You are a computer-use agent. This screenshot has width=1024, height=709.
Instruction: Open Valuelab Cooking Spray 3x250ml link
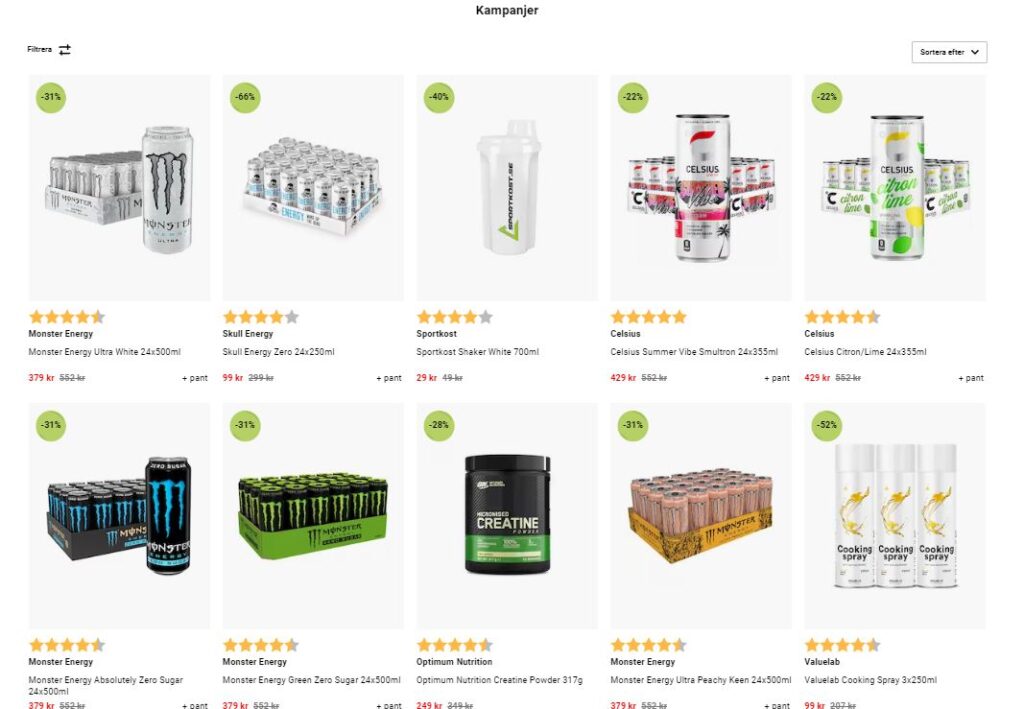coord(871,680)
